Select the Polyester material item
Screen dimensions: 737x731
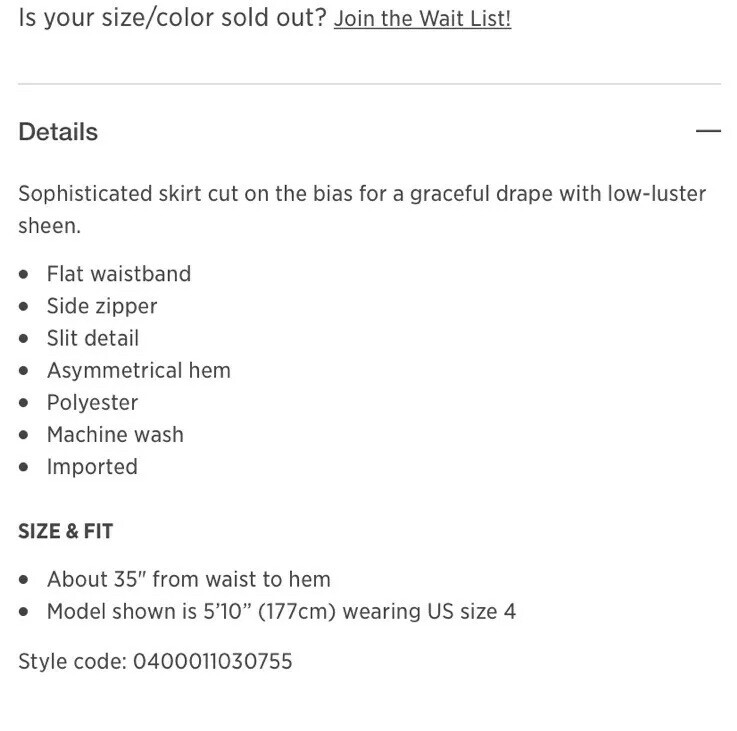point(93,402)
